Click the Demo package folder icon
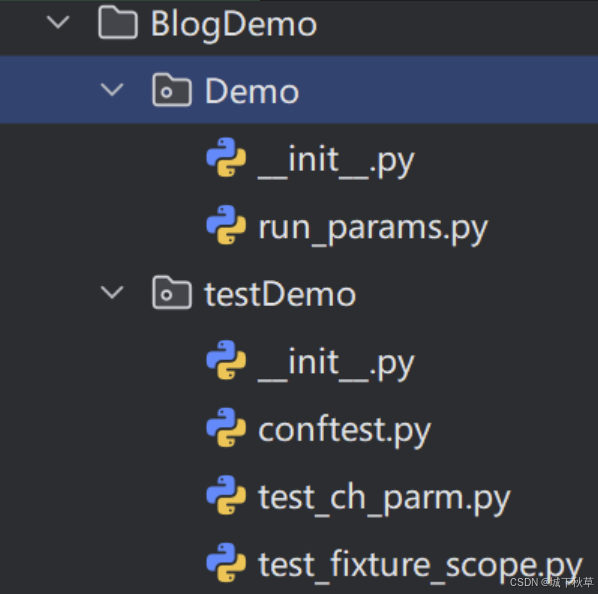 (172, 90)
